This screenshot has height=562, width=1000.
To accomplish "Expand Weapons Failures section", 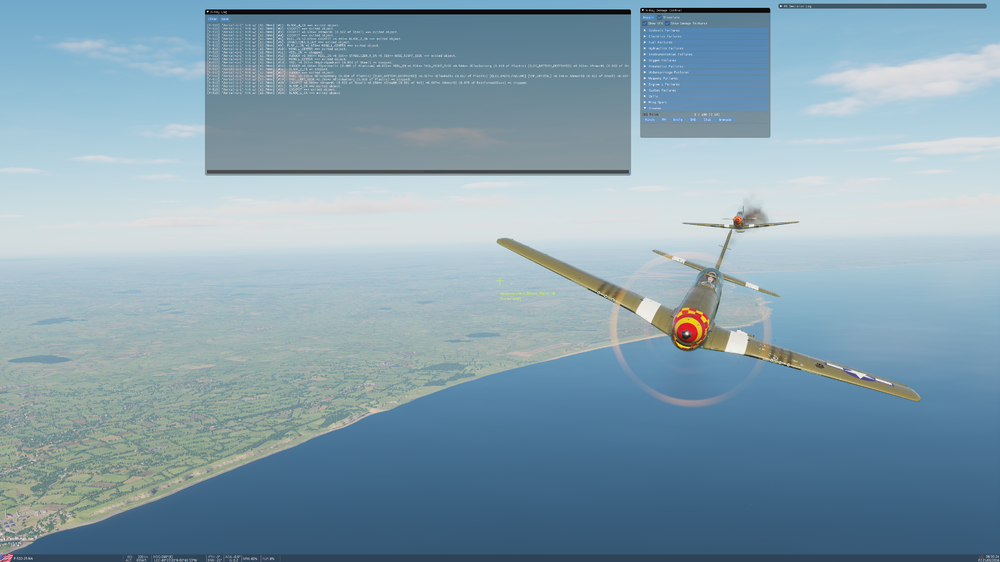I will (x=705, y=78).
